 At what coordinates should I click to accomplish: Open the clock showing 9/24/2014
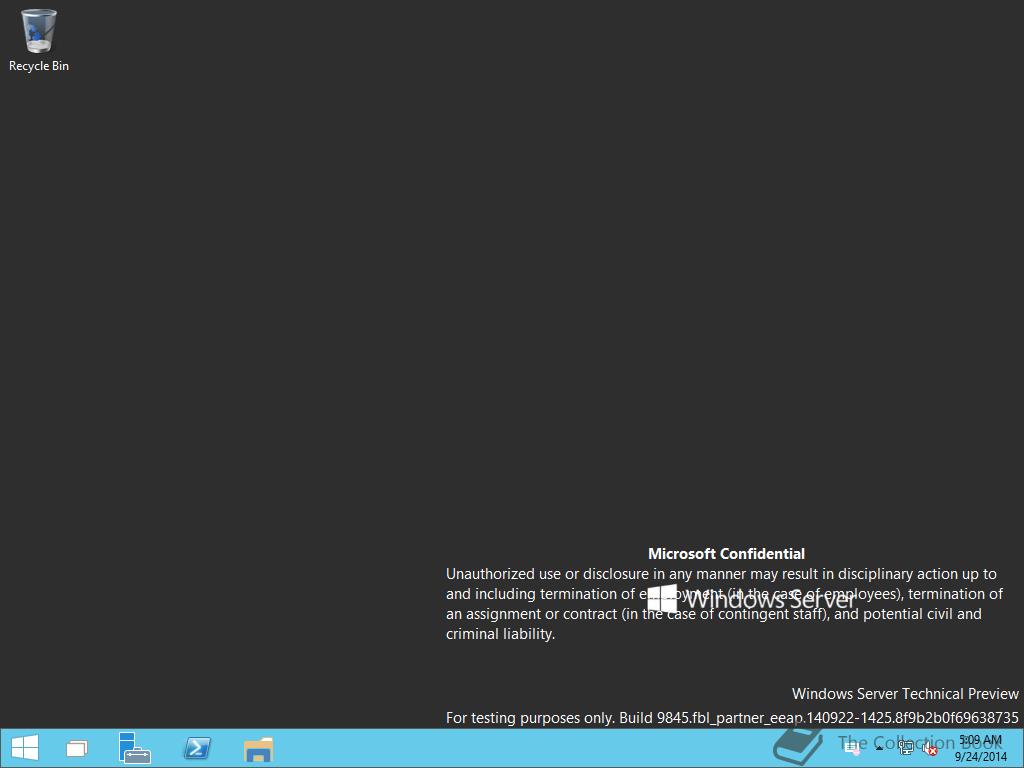(x=980, y=748)
